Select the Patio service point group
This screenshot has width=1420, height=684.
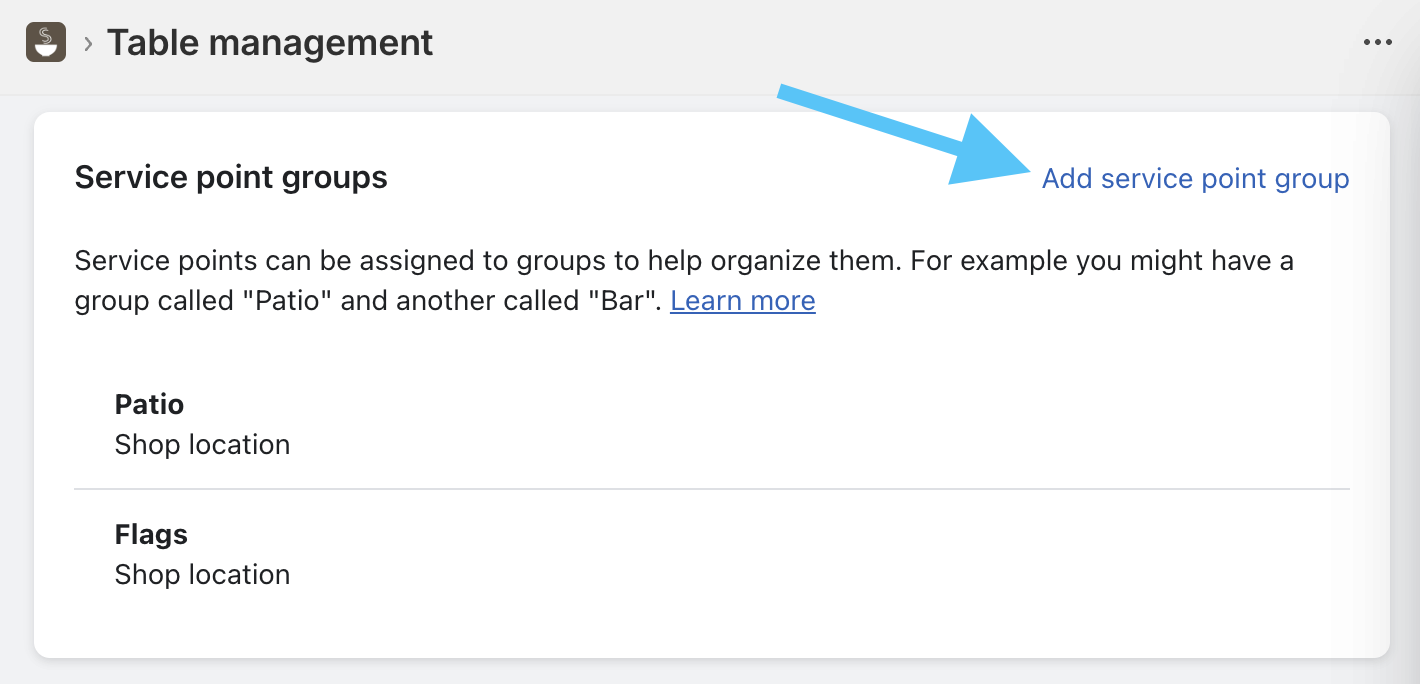[150, 405]
